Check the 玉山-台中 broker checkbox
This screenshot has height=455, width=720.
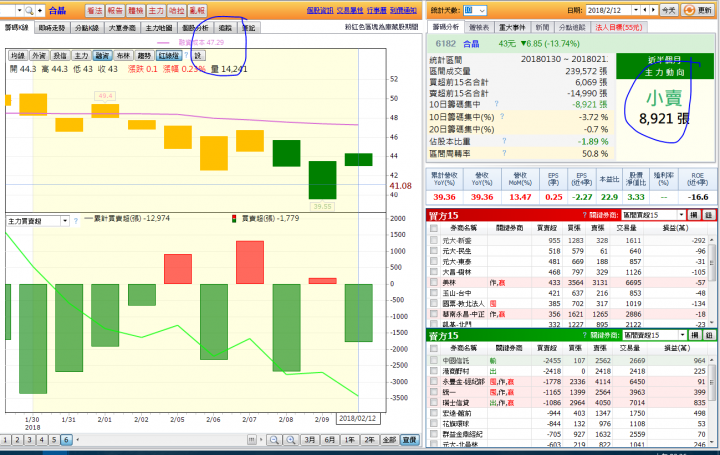tap(433, 293)
